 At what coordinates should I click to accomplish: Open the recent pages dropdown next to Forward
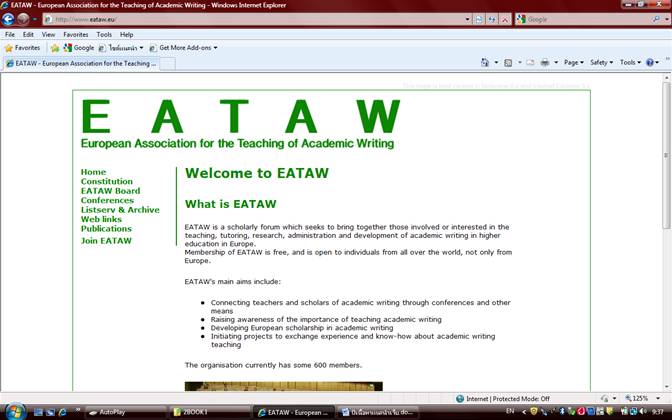pos(35,19)
